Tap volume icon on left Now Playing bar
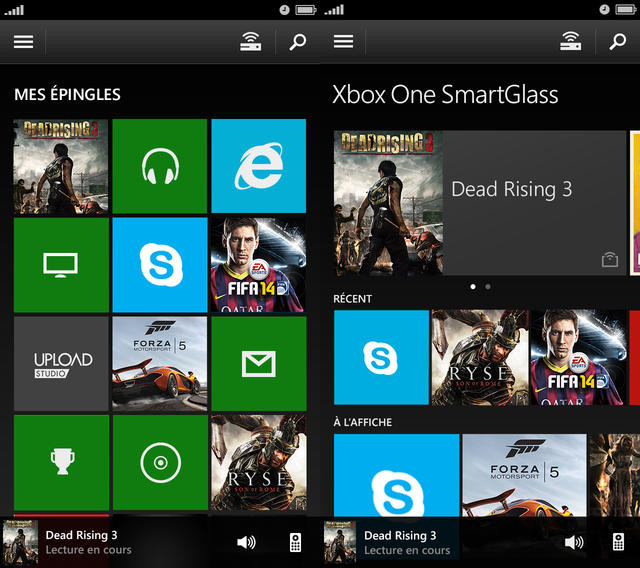The image size is (640, 568). click(247, 542)
